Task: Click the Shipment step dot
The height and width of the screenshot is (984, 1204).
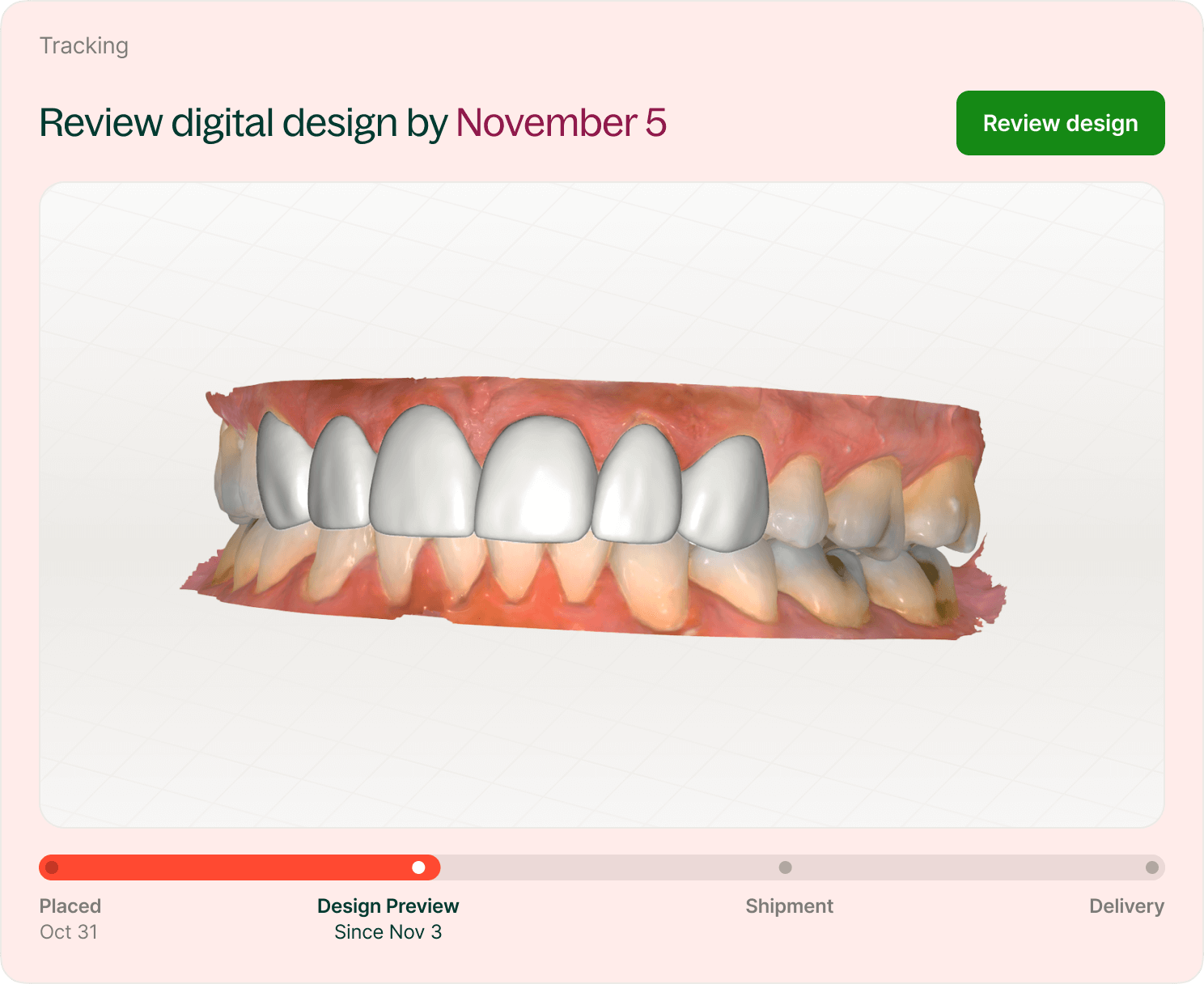Action: coord(785,867)
